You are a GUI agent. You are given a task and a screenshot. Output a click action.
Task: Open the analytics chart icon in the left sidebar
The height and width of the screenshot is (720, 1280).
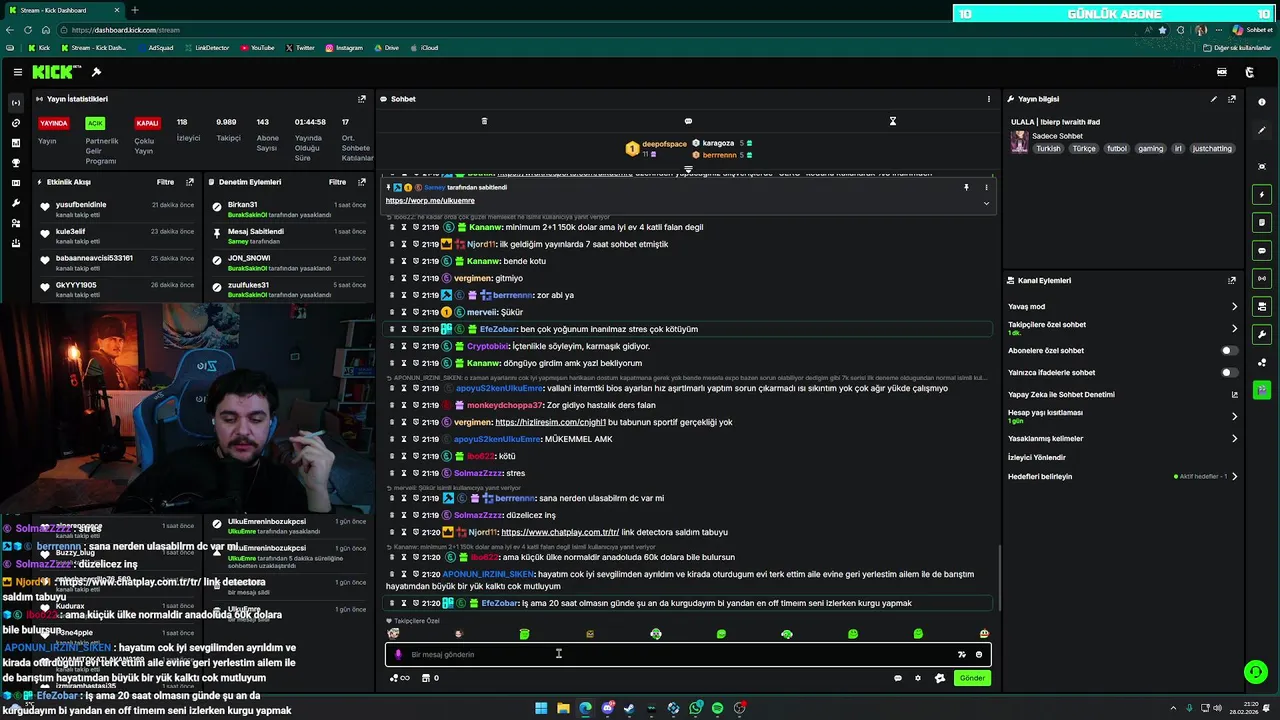pos(15,143)
